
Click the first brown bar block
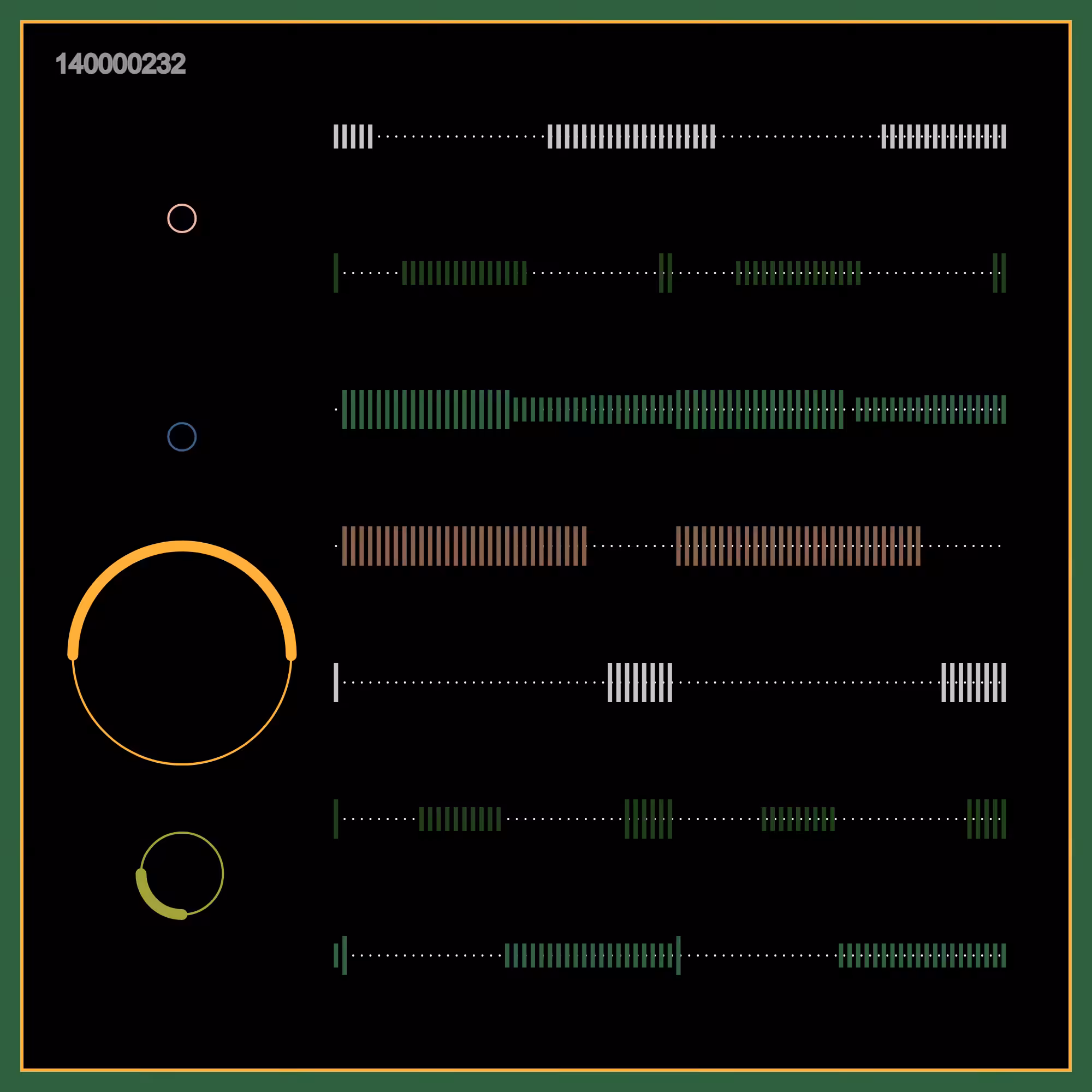pos(464,546)
